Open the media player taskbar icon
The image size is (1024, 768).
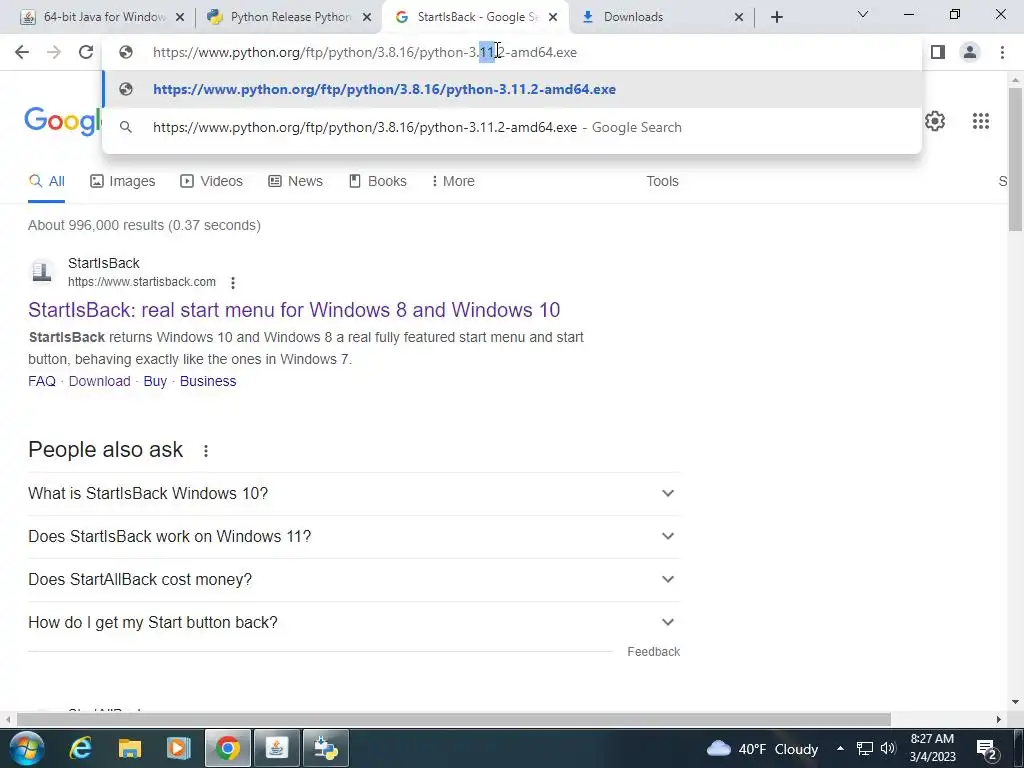178,748
